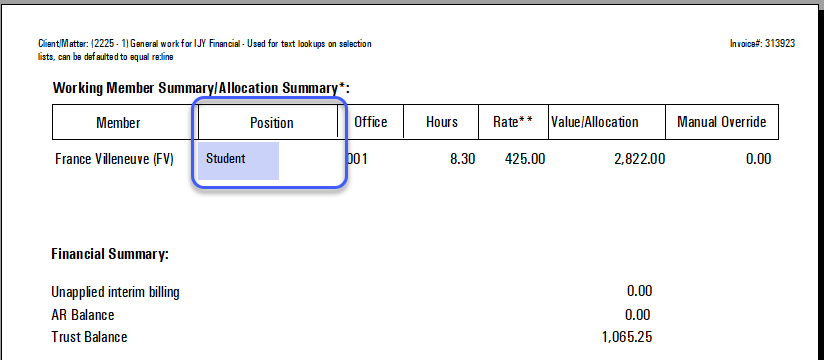Click the Trust Balance label

click(x=89, y=337)
